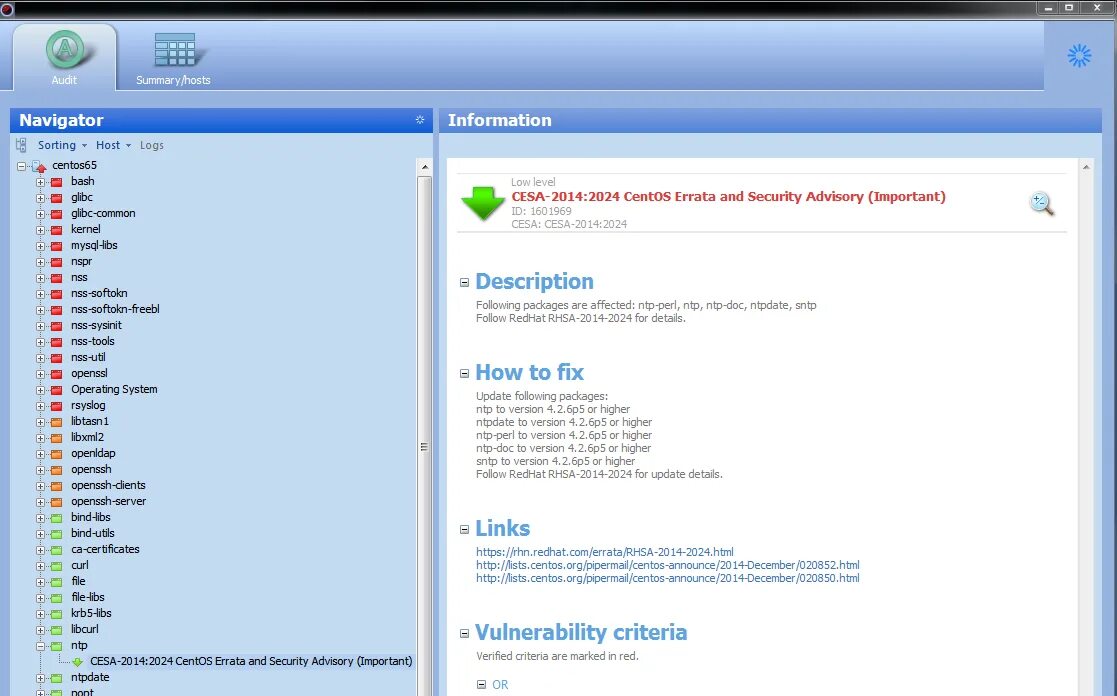The width and height of the screenshot is (1117, 696).
Task: Expand the openssl package node
Action: tap(41, 374)
